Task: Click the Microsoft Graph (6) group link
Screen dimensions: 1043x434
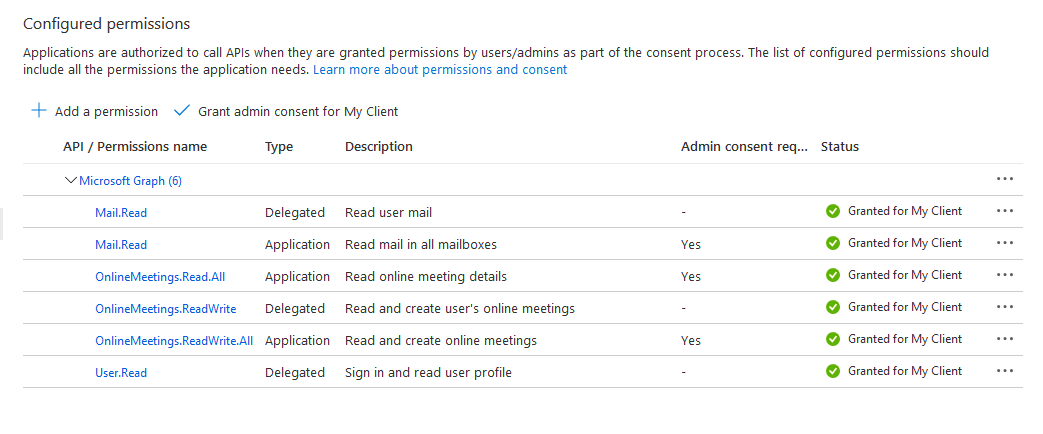Action: 130,181
